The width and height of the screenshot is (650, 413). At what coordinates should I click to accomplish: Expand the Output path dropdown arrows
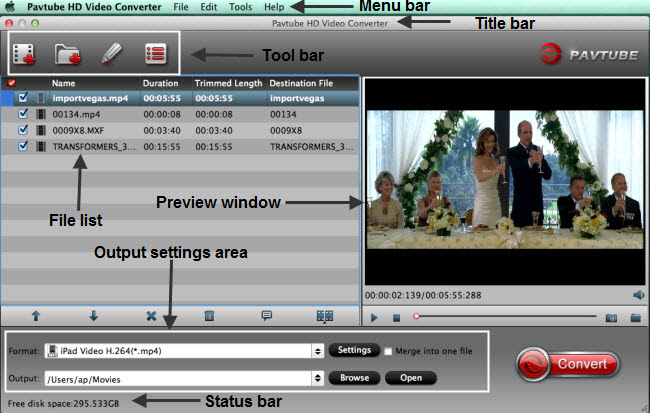(x=318, y=378)
